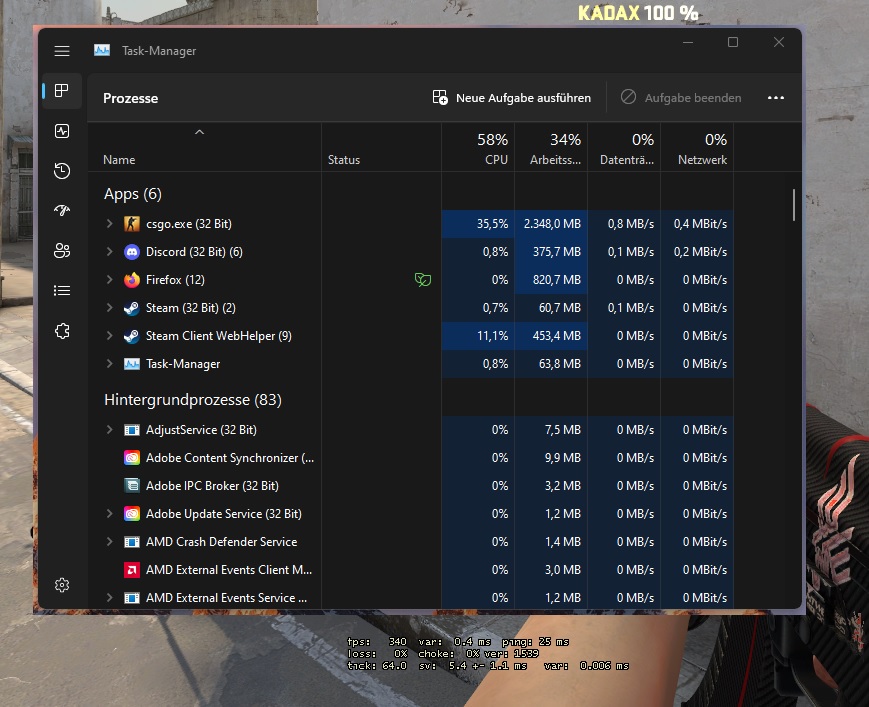Expand the Discord process group
Viewport: 869px width, 707px height.
[x=110, y=252]
